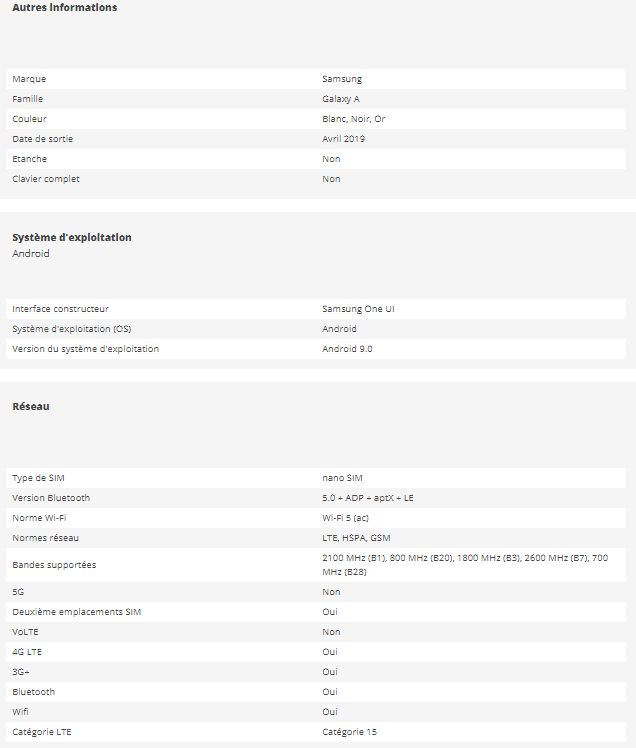This screenshot has height=748, width=636.
Task: Click the Catégorie 15 value
Action: tap(350, 732)
